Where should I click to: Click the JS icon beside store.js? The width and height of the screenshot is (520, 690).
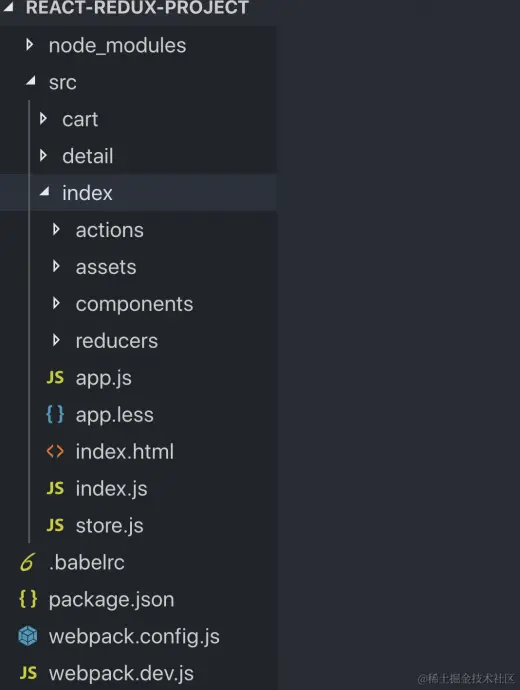click(x=55, y=525)
